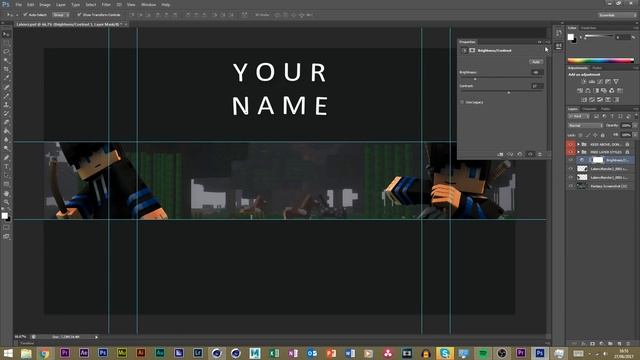The height and width of the screenshot is (360, 640).
Task: Select the Move tool in the toolbox
Action: tap(6, 34)
